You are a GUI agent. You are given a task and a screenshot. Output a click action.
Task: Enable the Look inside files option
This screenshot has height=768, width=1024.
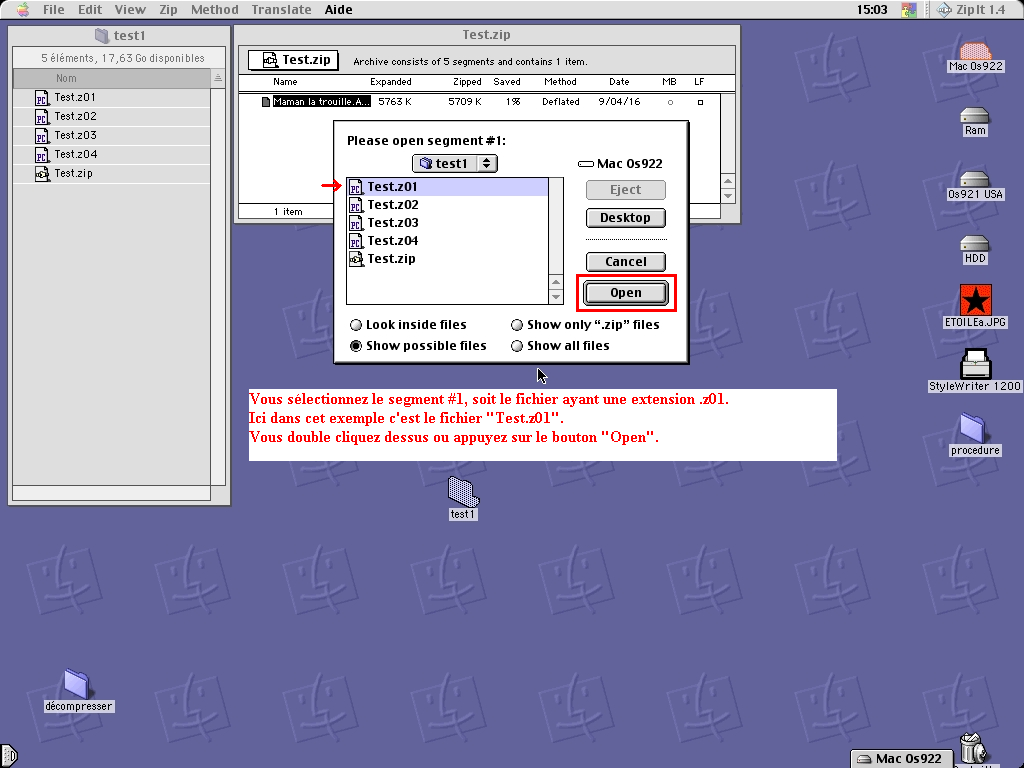pos(357,325)
